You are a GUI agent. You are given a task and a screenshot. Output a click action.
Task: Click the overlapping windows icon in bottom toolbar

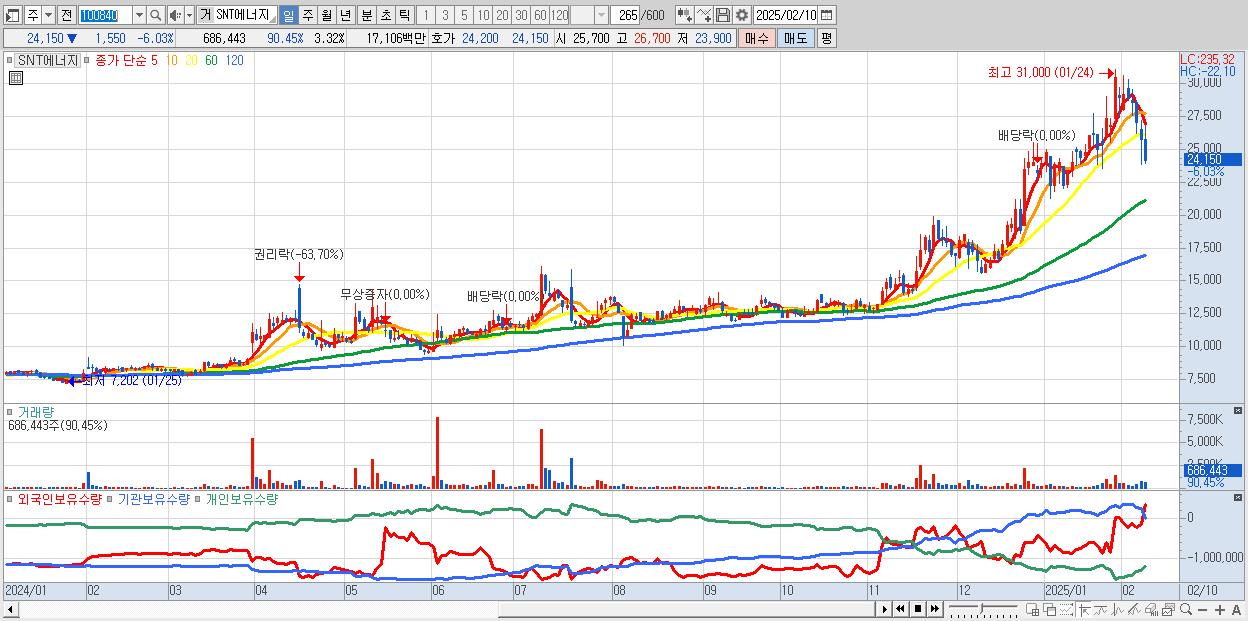point(1050,610)
